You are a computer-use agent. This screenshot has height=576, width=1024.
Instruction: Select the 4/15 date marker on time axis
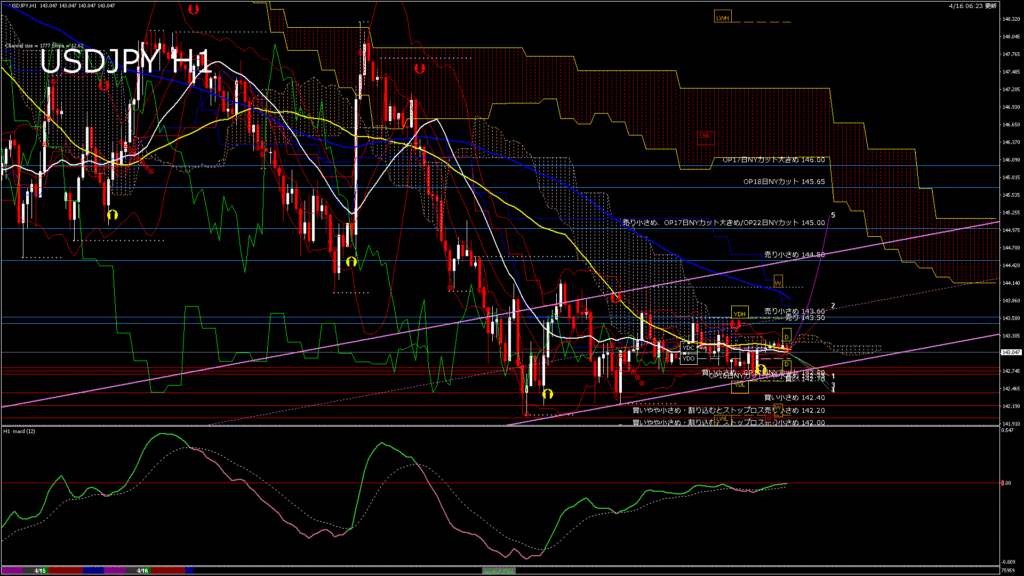pyautogui.click(x=40, y=571)
